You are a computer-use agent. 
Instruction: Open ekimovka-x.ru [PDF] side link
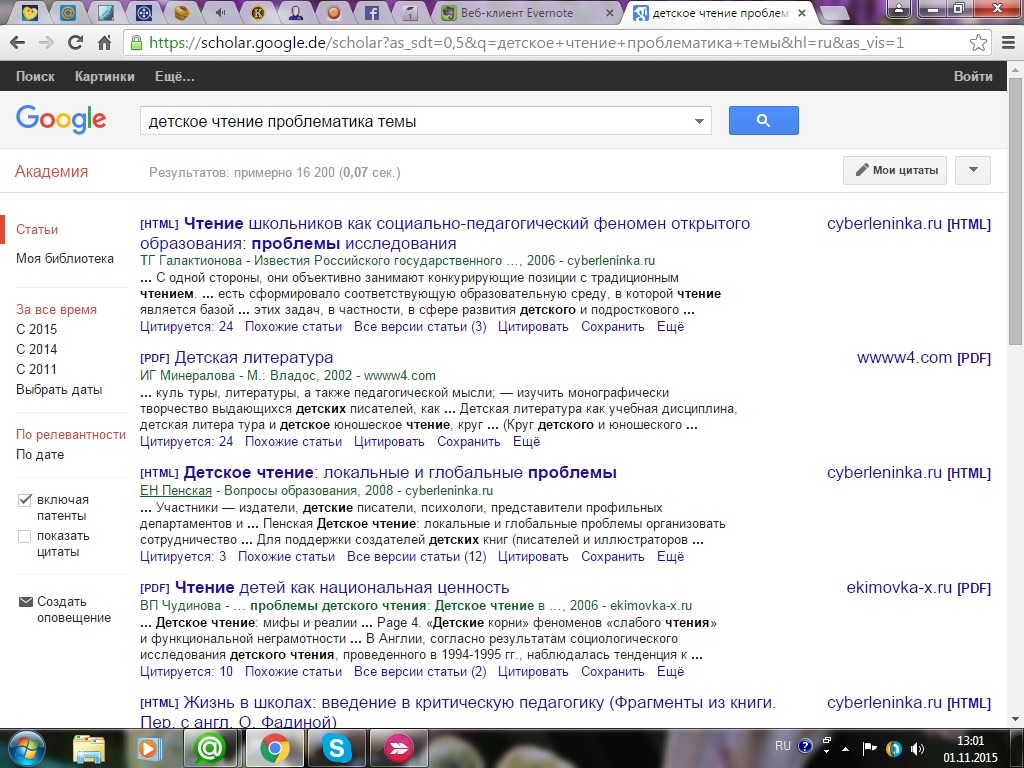918,588
